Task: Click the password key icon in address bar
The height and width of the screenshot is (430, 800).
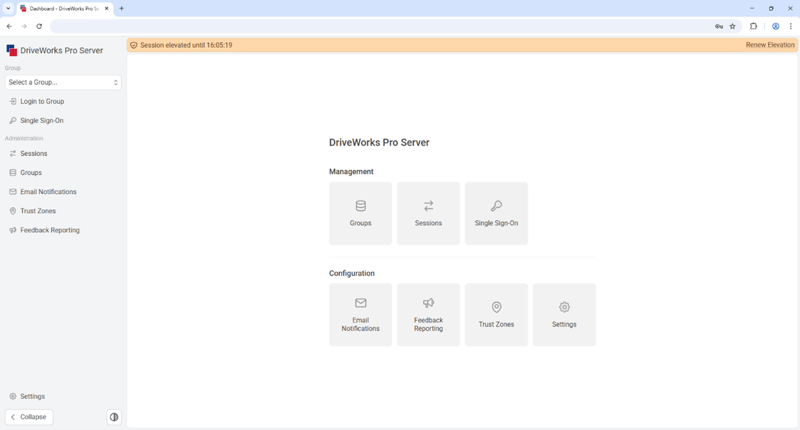Action: [x=719, y=26]
